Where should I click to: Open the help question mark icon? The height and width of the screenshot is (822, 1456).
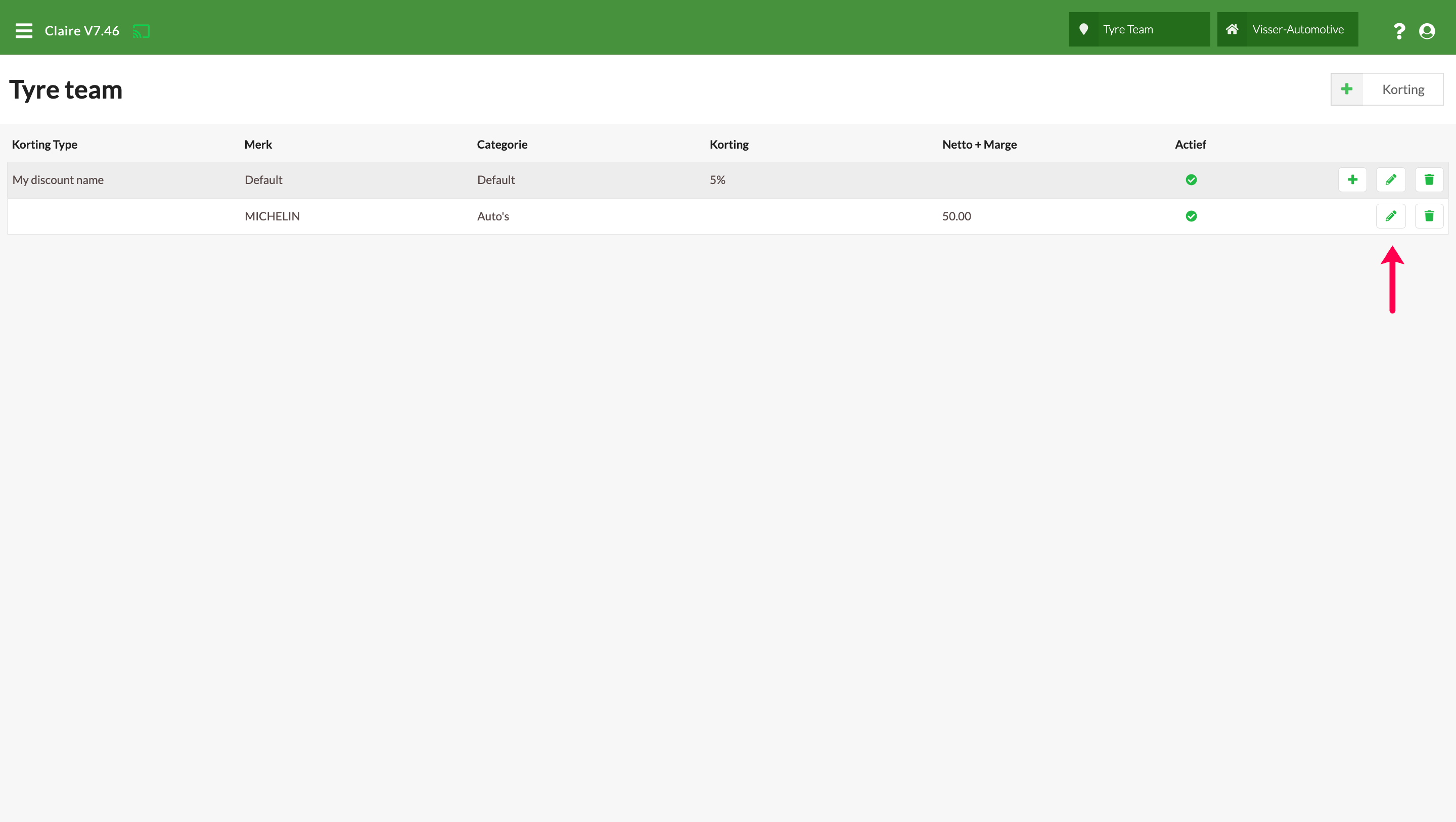coord(1399,30)
